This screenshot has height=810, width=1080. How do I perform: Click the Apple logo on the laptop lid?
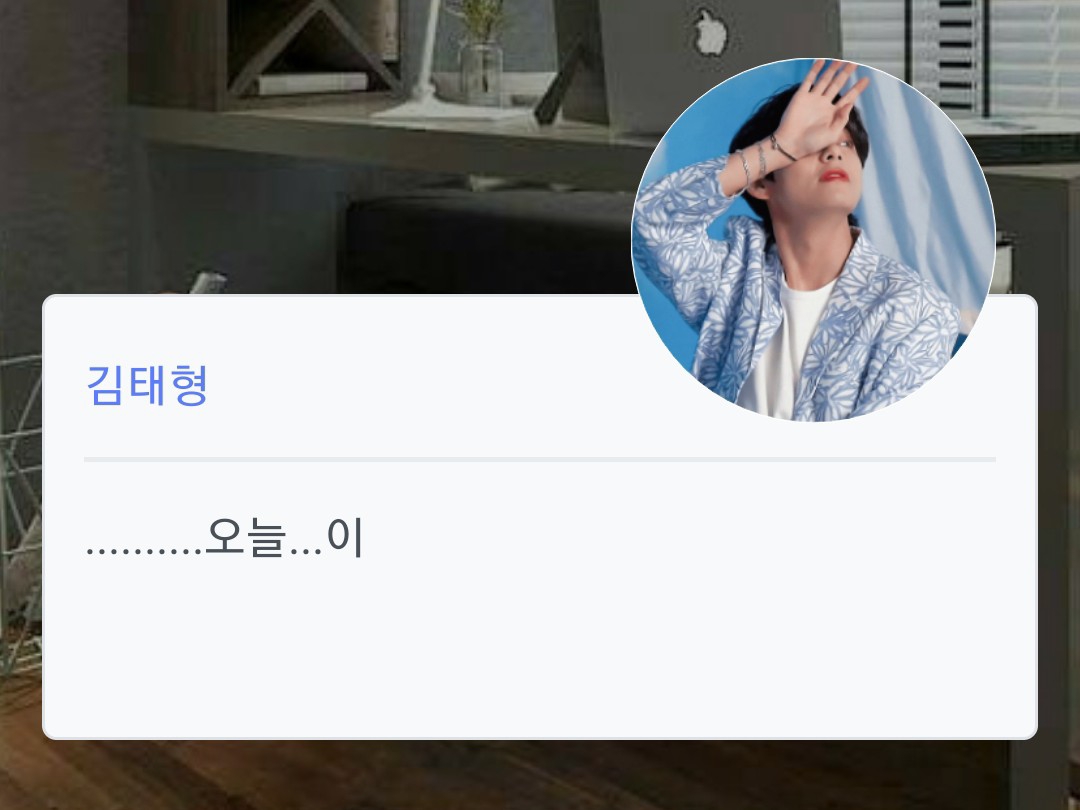pyautogui.click(x=710, y=31)
